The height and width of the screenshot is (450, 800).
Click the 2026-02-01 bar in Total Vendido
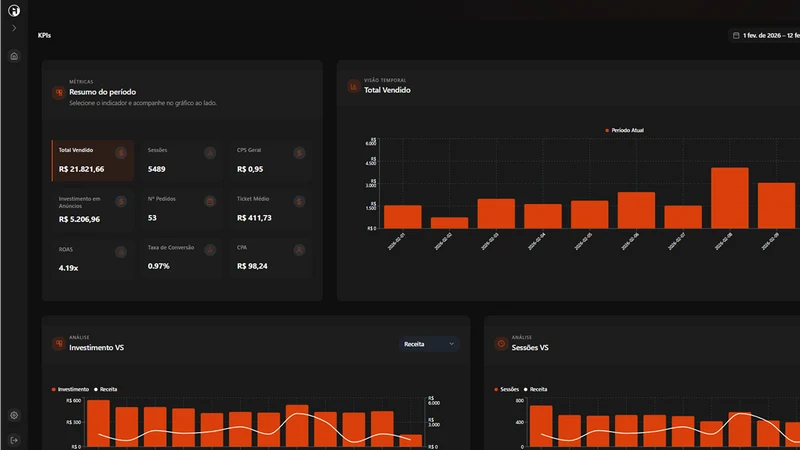point(403,217)
